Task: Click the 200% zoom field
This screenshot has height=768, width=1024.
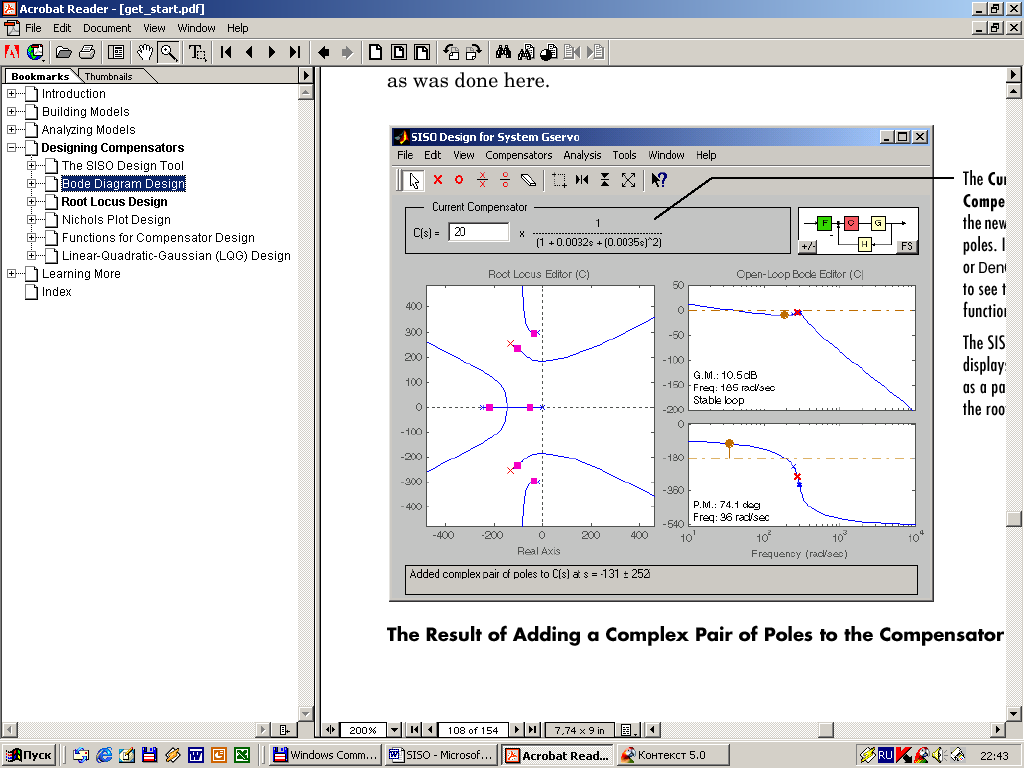Action: tap(363, 730)
